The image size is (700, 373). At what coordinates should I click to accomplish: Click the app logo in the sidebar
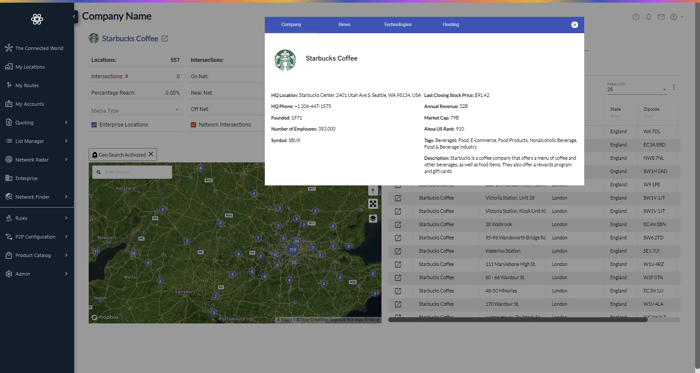click(37, 19)
